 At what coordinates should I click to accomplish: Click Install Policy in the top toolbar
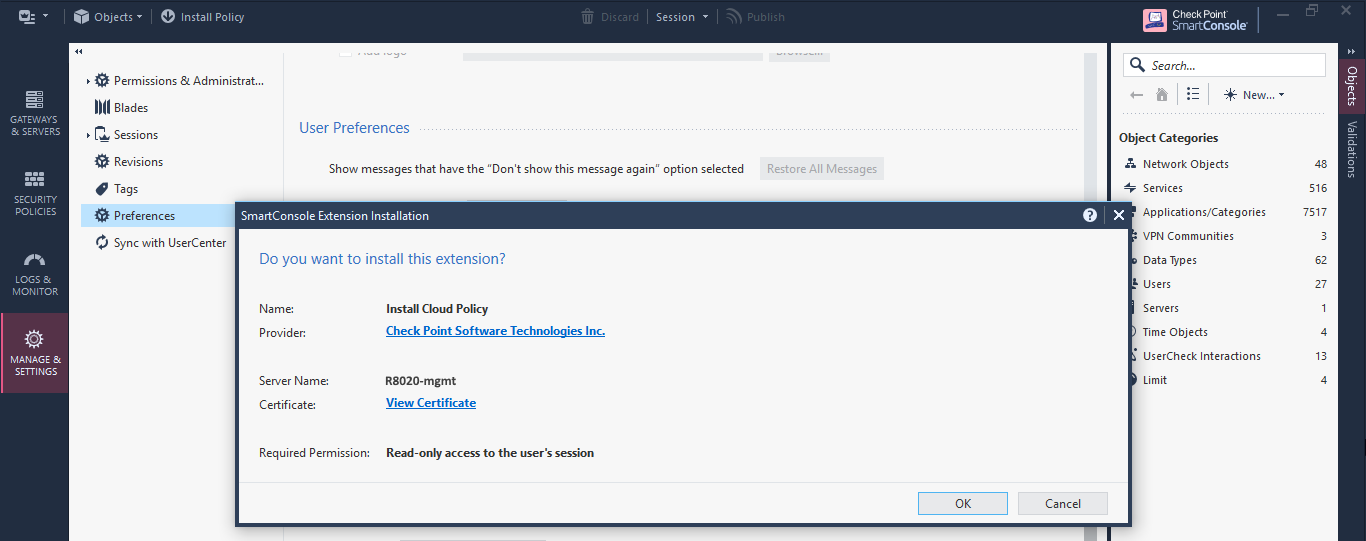(202, 16)
